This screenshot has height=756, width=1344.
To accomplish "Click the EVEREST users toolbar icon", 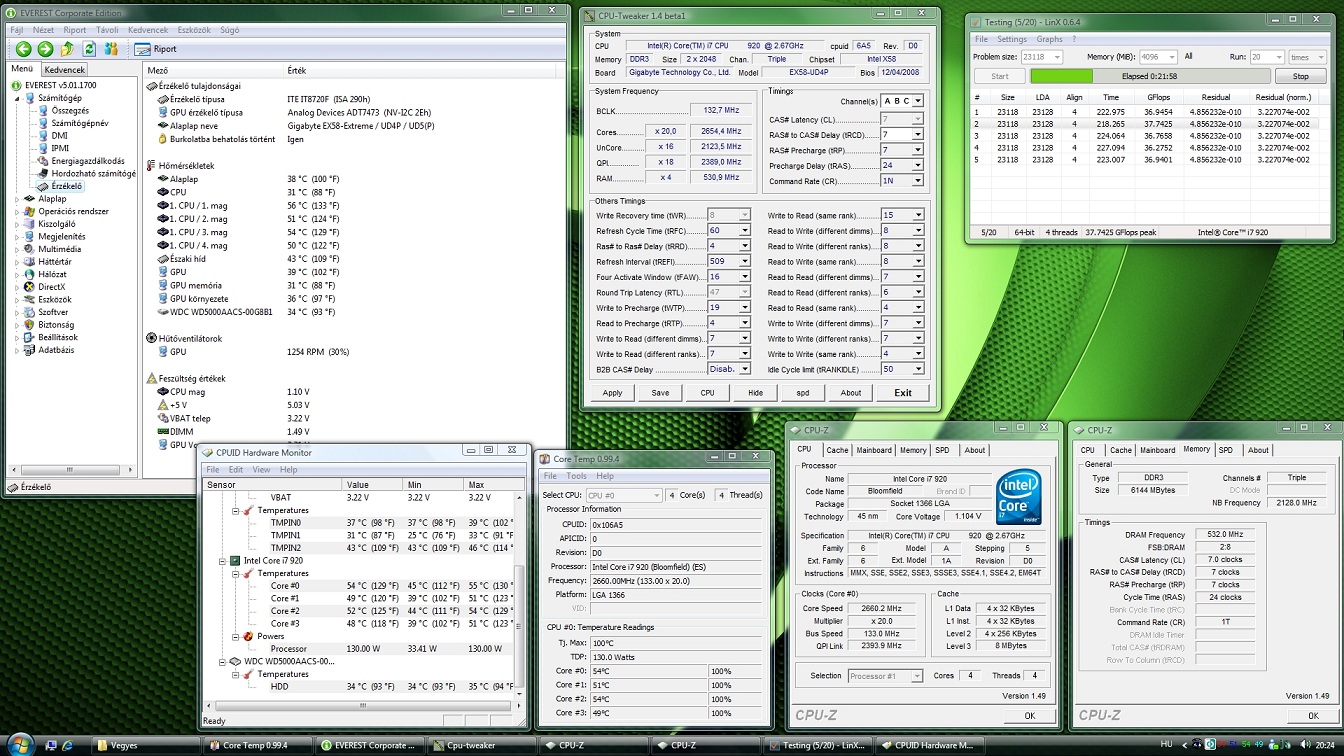I will [x=111, y=49].
